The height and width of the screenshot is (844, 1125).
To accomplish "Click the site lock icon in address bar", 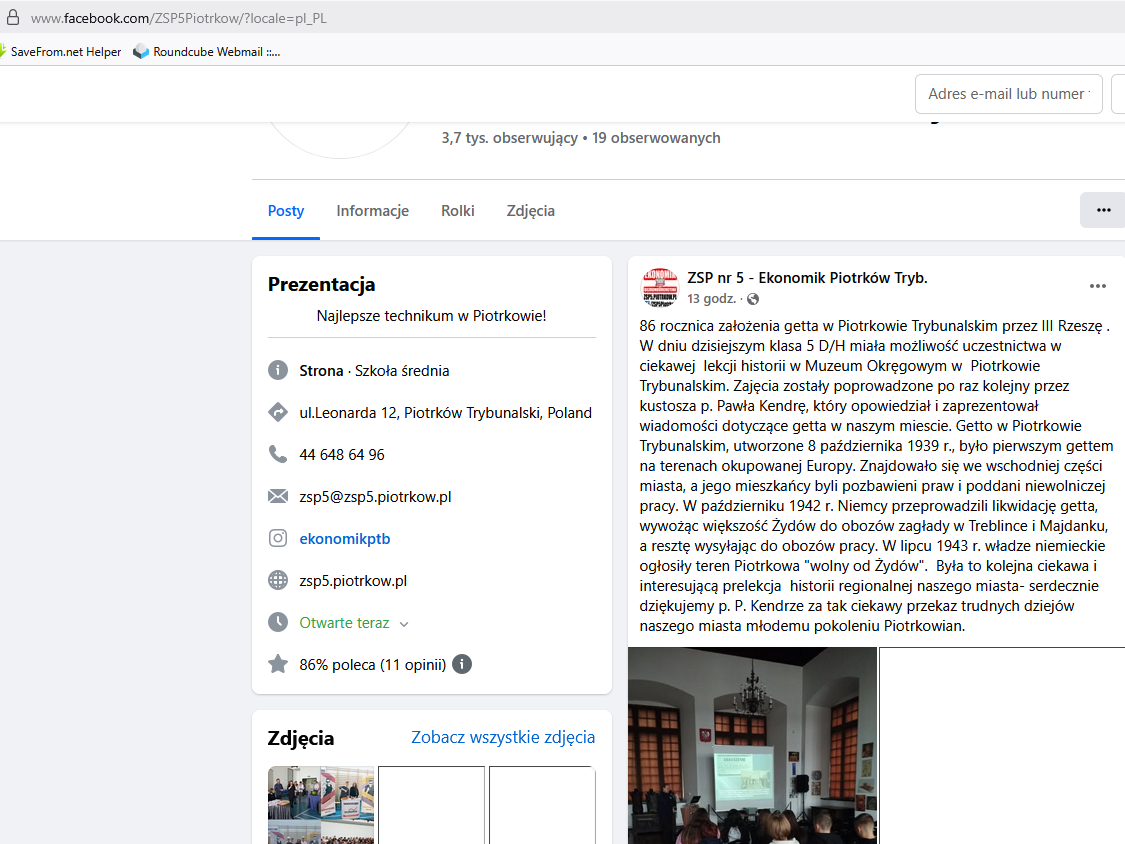I will (12, 18).
